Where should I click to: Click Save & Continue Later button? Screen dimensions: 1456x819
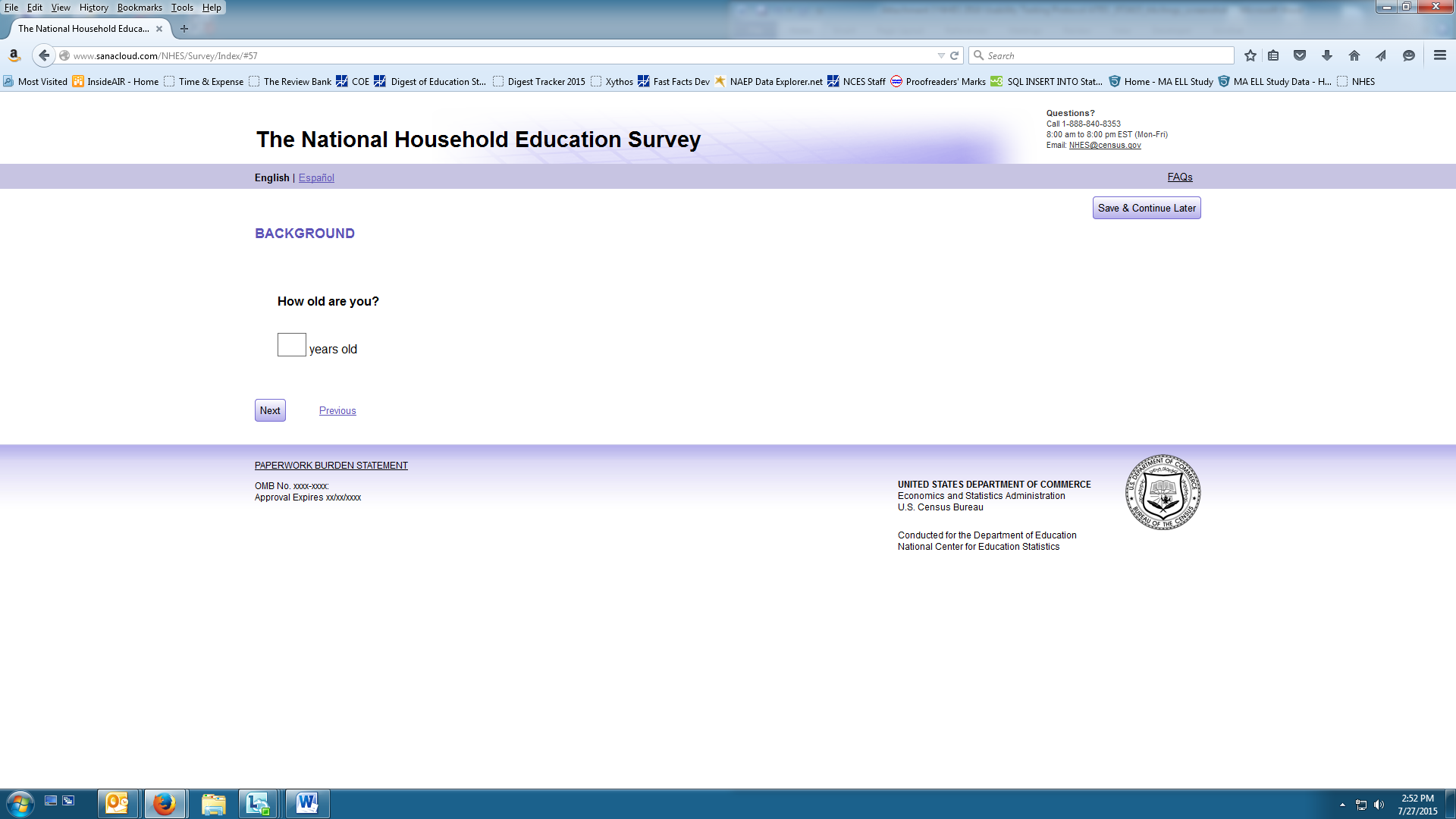click(1147, 208)
